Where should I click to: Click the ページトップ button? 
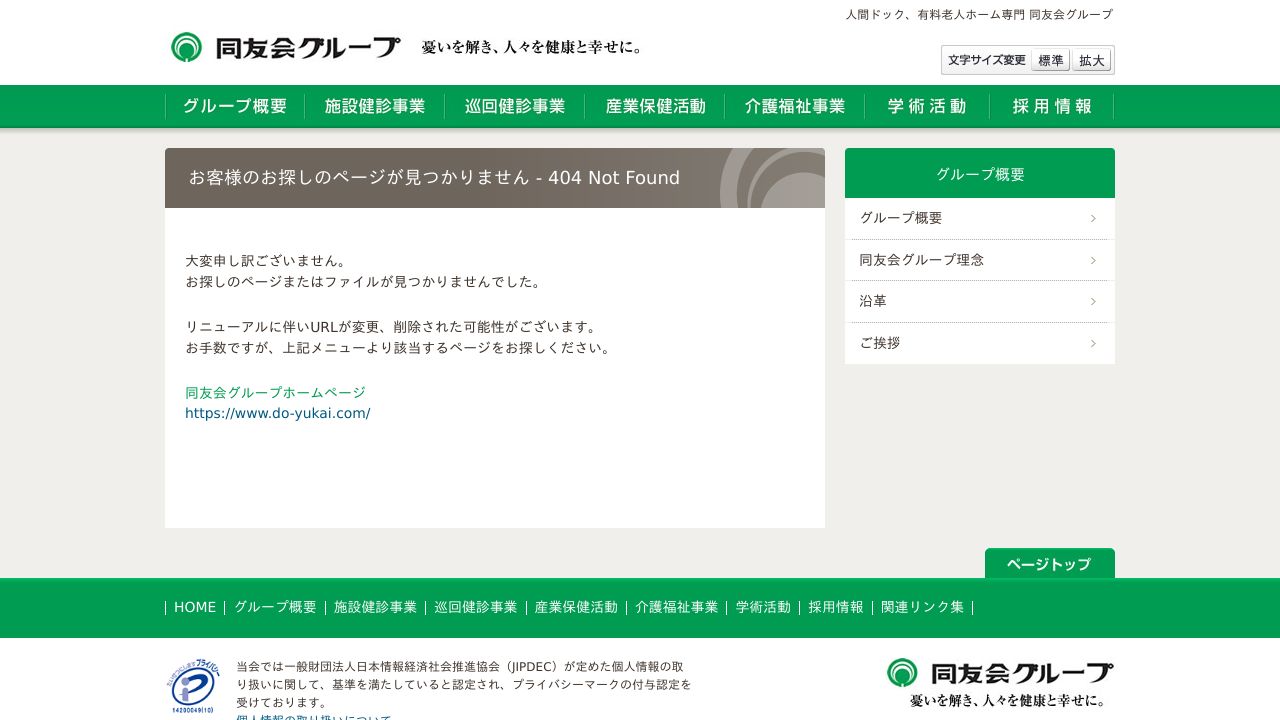[1049, 564]
